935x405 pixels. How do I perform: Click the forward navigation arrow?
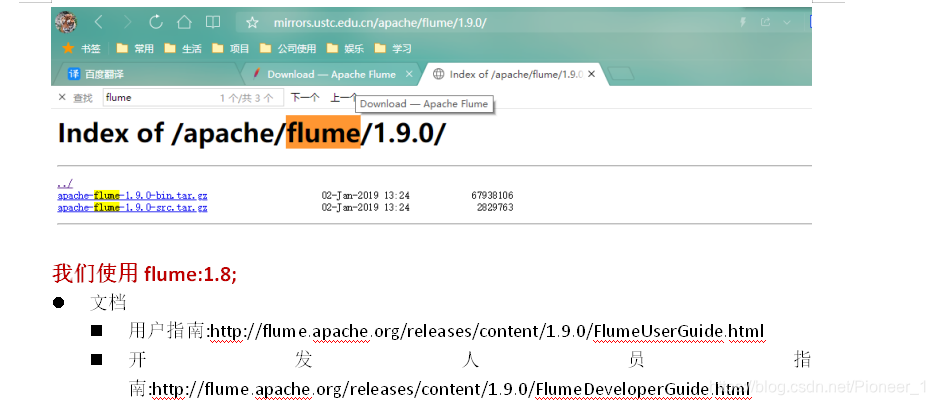127,23
